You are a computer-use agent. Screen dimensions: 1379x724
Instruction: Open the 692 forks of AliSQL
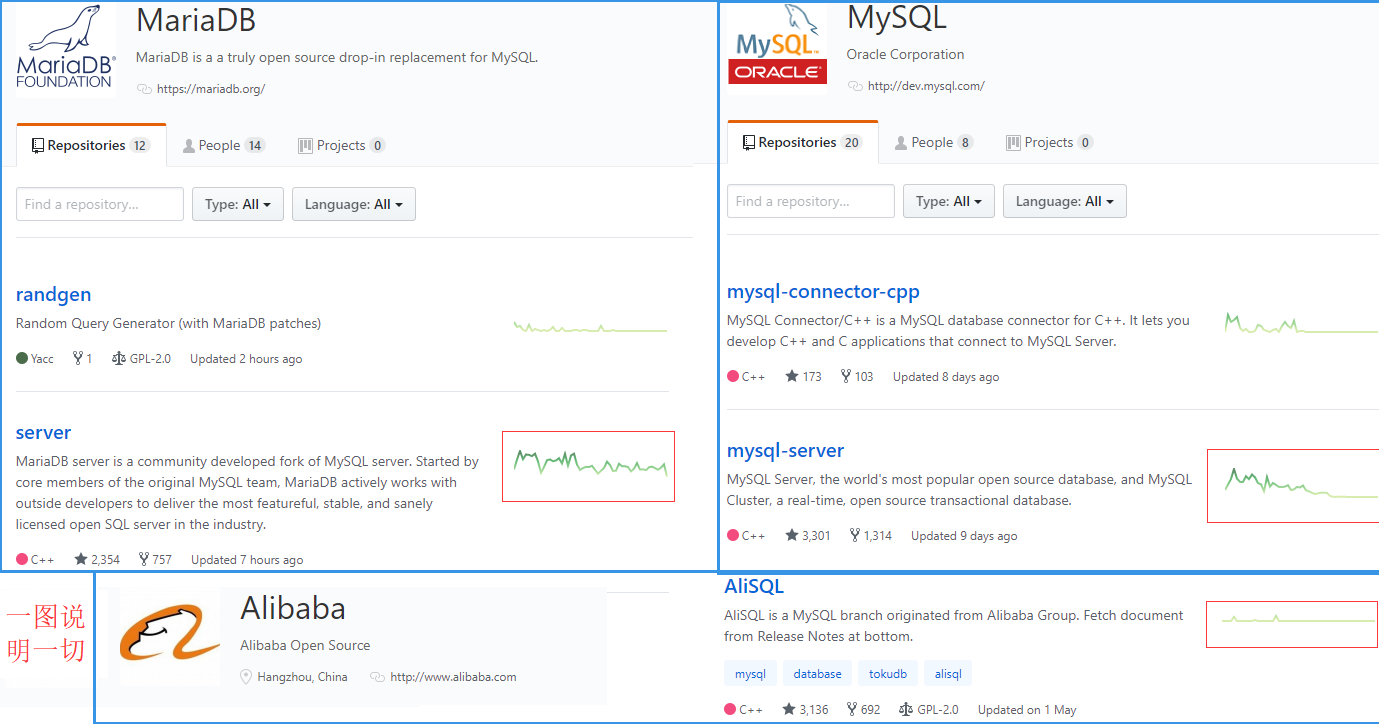click(863, 710)
